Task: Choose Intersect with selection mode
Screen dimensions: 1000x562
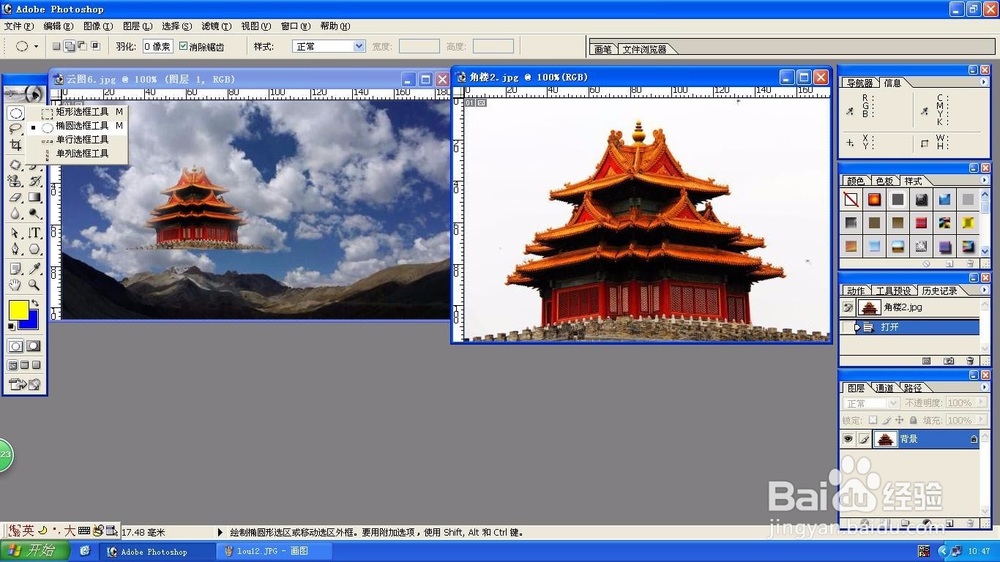Action: point(96,46)
